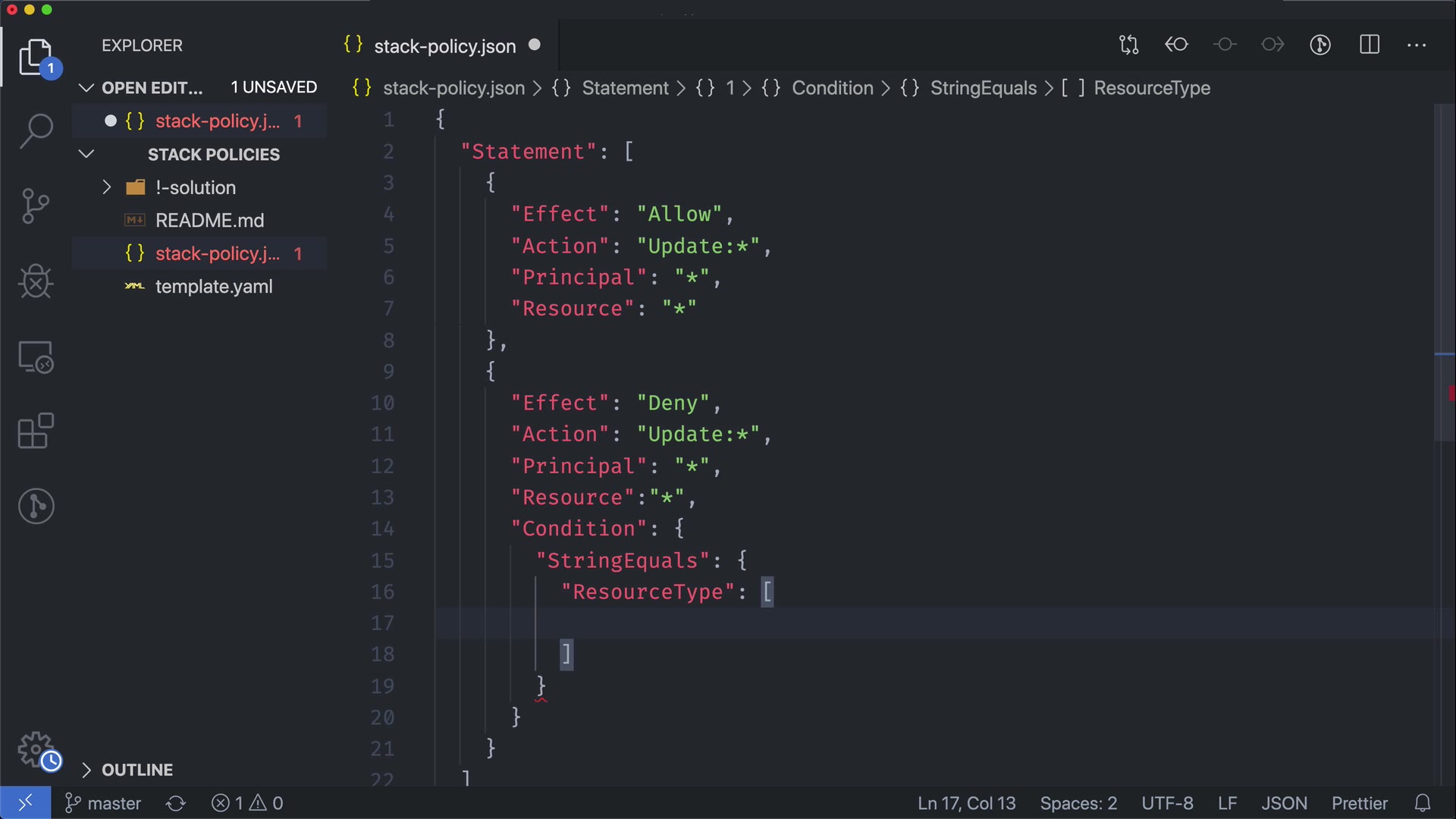
Task: Click the Compare Changes icon in editor toolbar
Action: 1128,45
